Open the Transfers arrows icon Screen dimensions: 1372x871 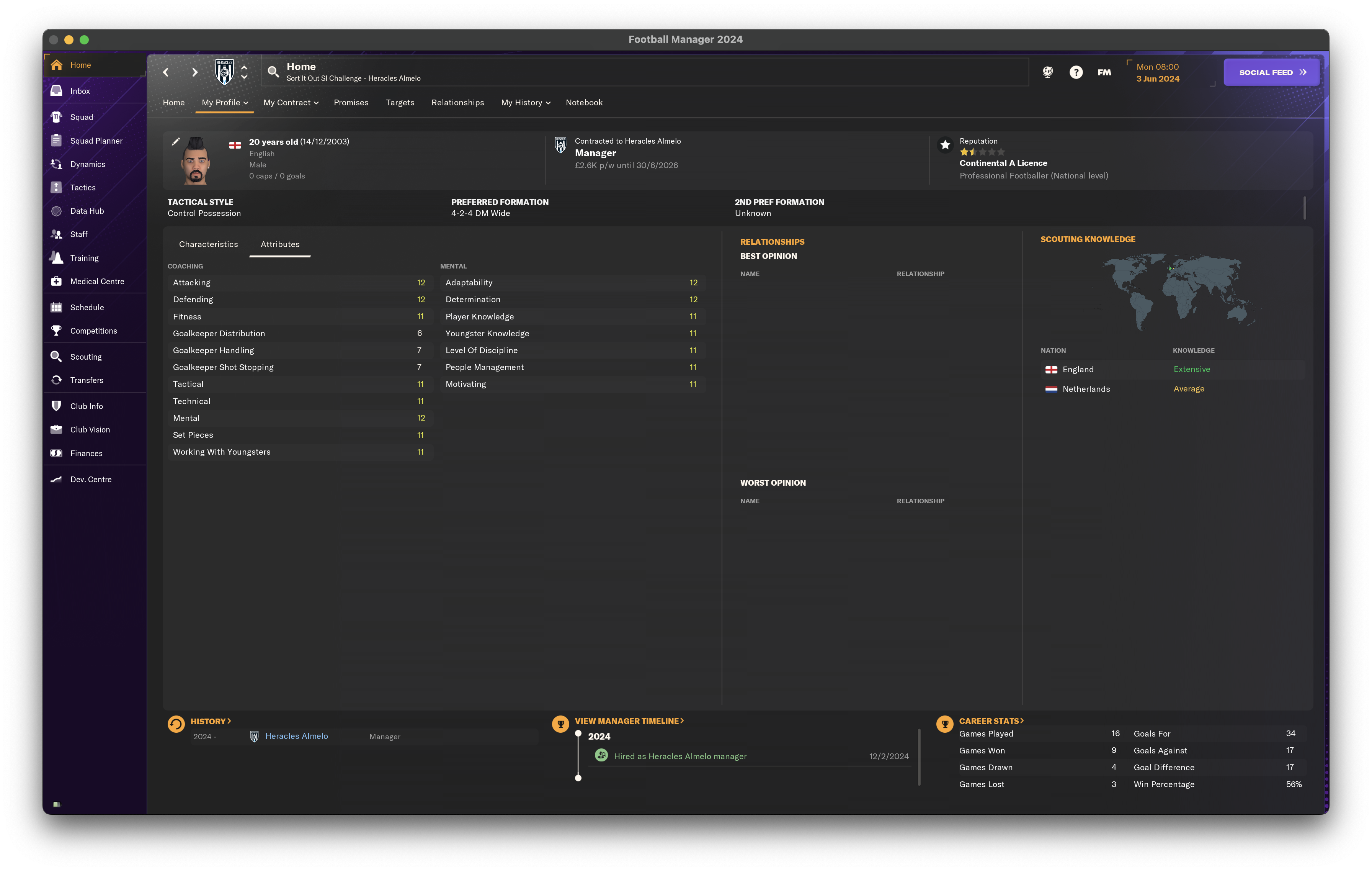pos(56,380)
